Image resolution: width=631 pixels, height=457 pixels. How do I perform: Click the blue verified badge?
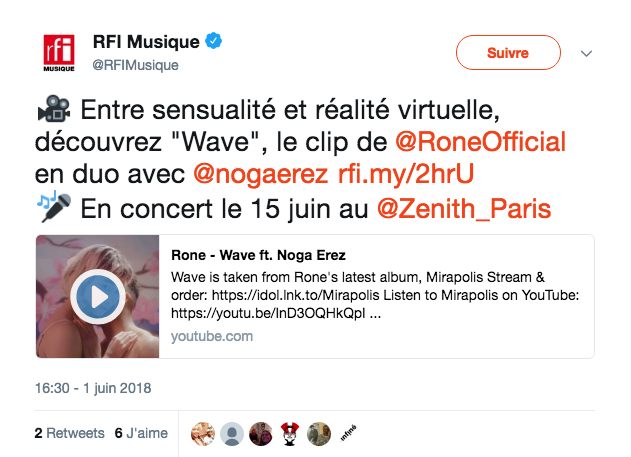click(x=213, y=42)
